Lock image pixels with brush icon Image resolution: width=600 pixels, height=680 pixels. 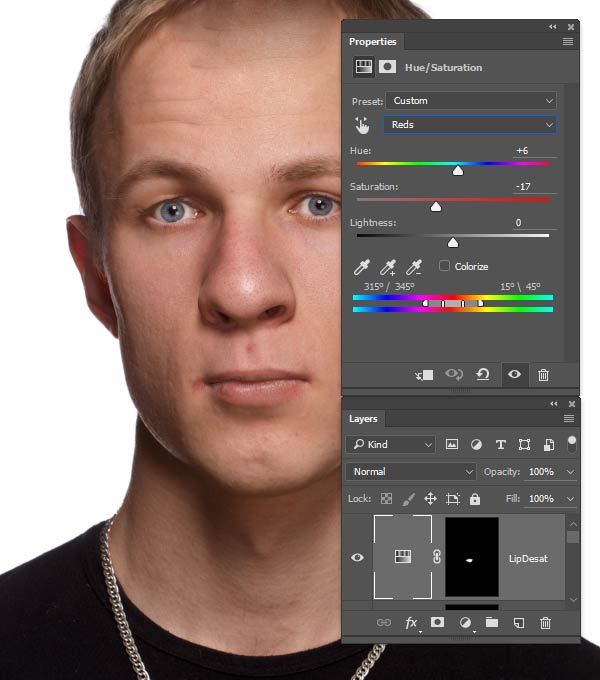click(408, 499)
